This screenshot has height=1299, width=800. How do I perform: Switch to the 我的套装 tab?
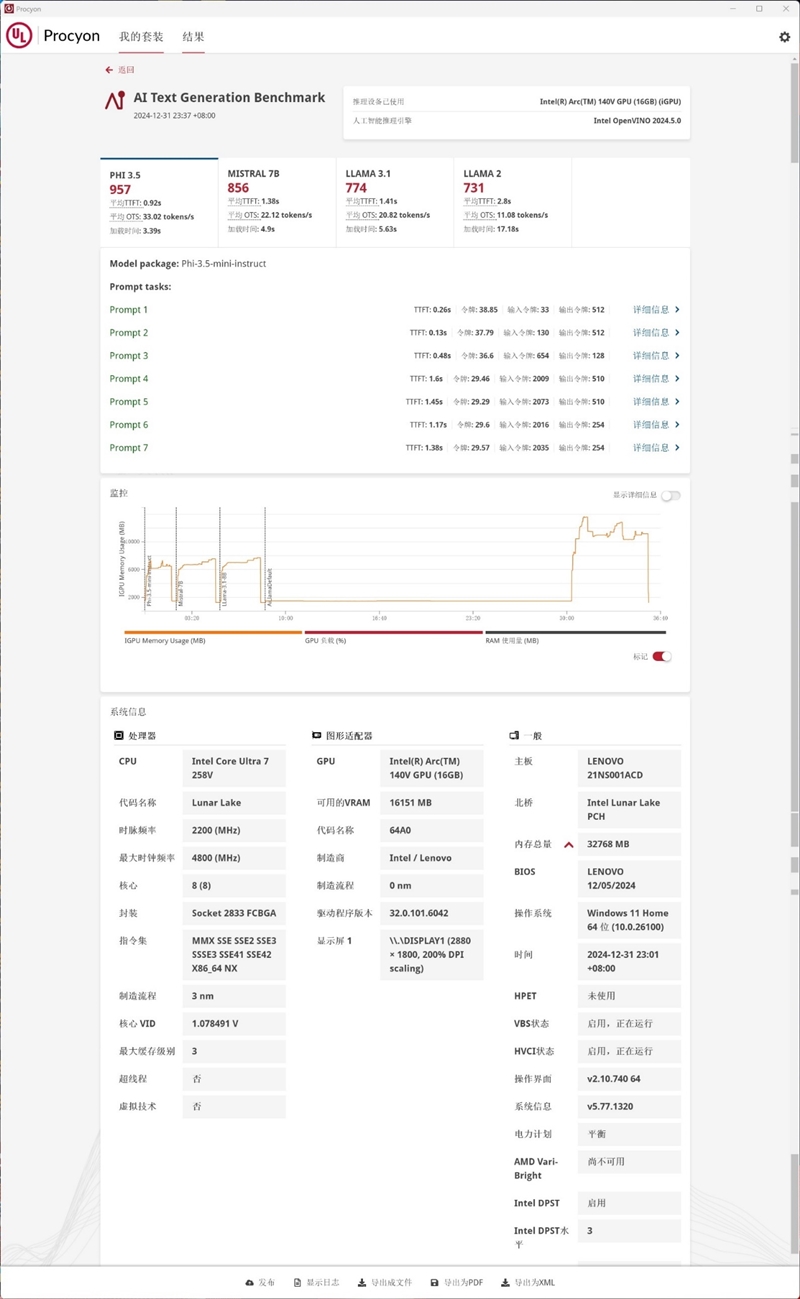click(141, 37)
